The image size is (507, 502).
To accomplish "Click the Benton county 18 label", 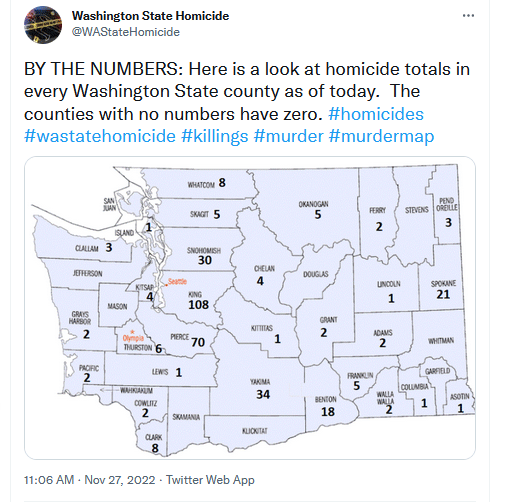I will point(328,412).
